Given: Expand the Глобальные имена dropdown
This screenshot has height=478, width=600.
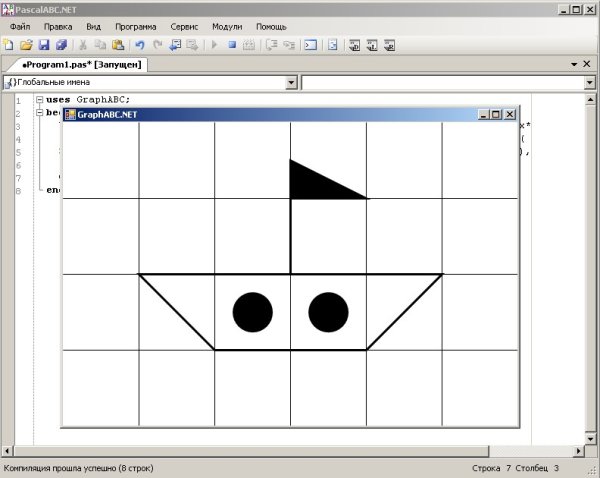Looking at the screenshot, I should click(292, 82).
